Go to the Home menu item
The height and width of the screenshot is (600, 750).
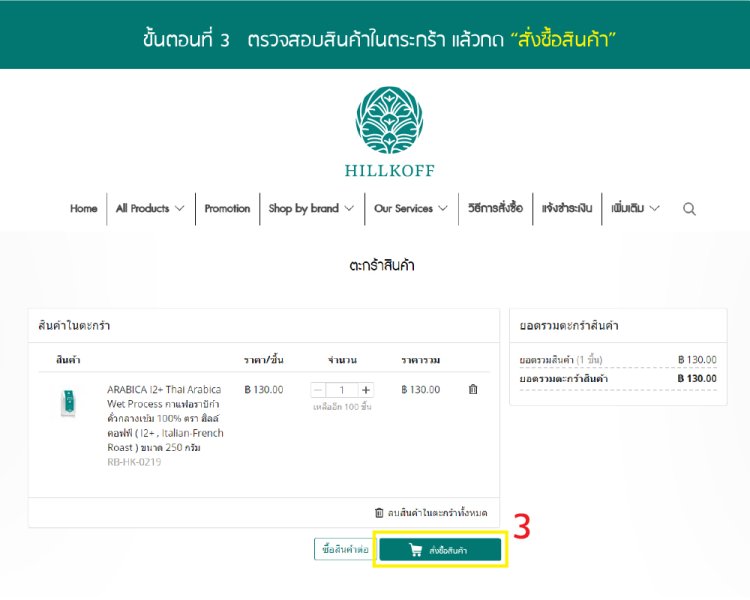pos(84,209)
